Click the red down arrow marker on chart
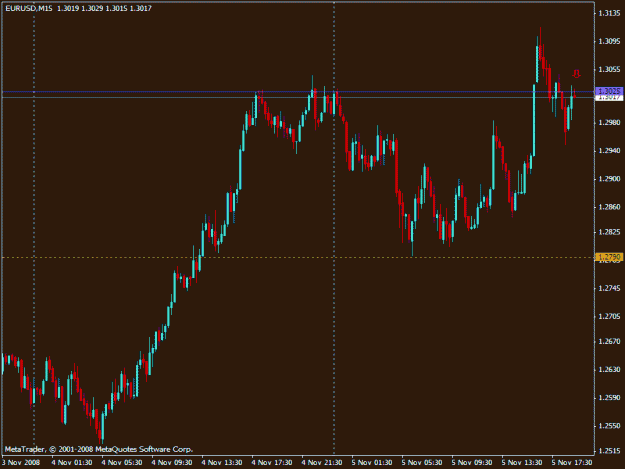This screenshot has height=469, width=625. pyautogui.click(x=576, y=74)
